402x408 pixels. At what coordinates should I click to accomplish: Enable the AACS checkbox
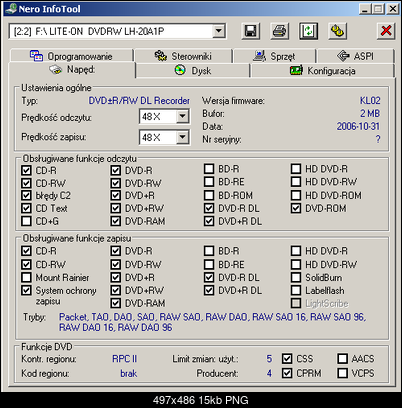click(342, 359)
